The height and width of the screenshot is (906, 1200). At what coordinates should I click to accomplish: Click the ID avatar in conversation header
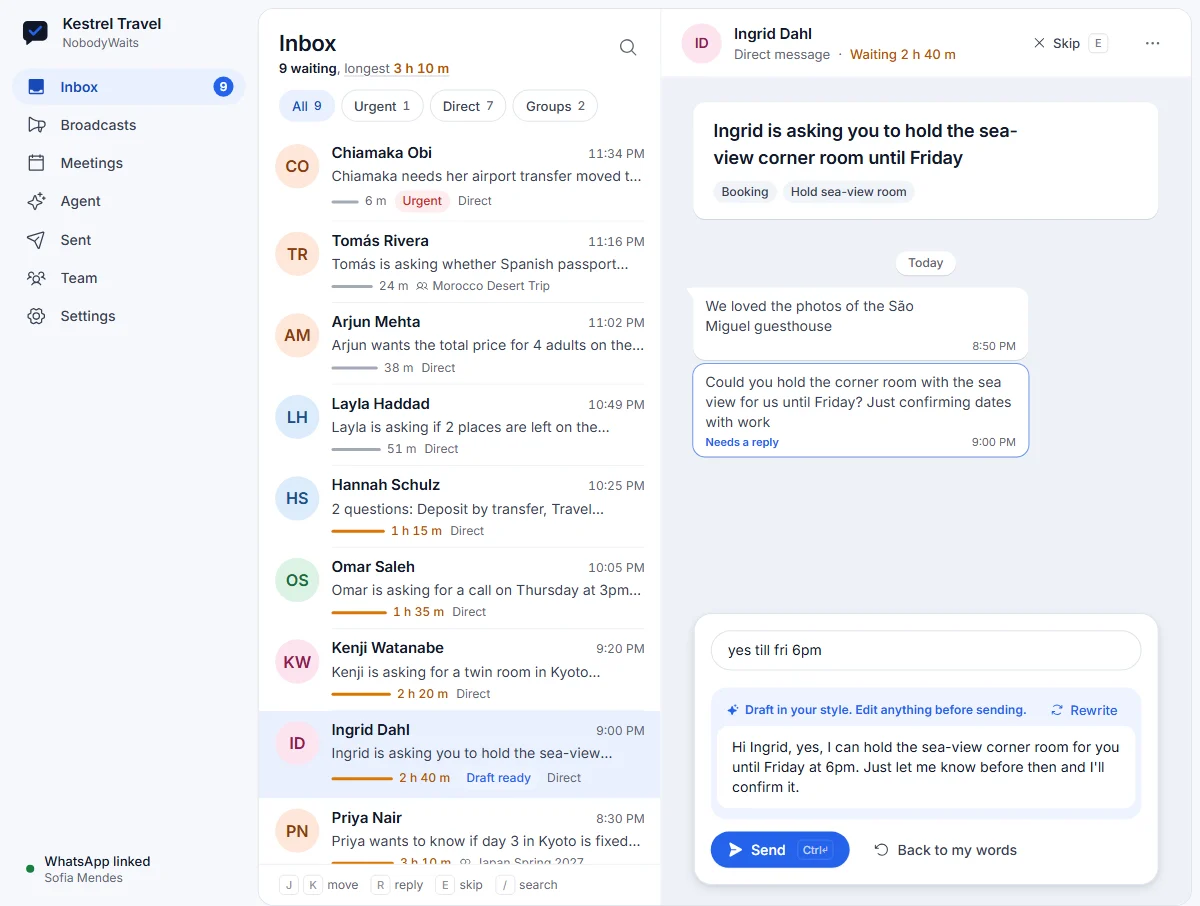coord(701,43)
